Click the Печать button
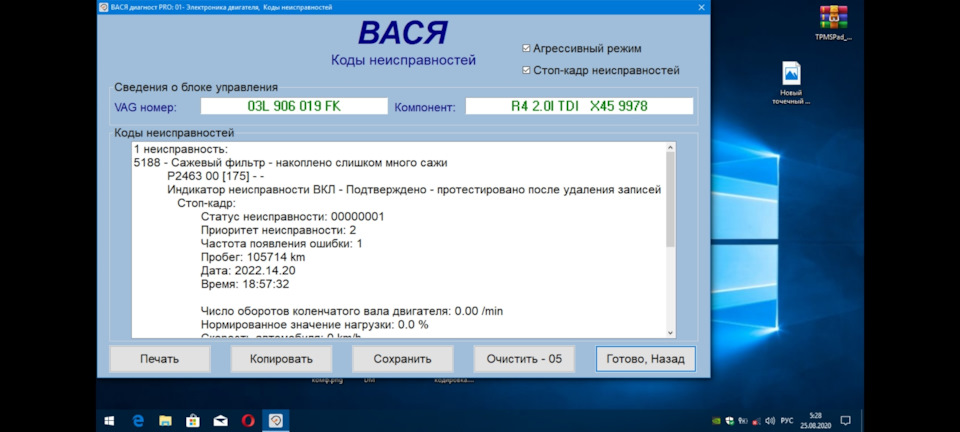Viewport: 960px width, 432px height. [160, 359]
